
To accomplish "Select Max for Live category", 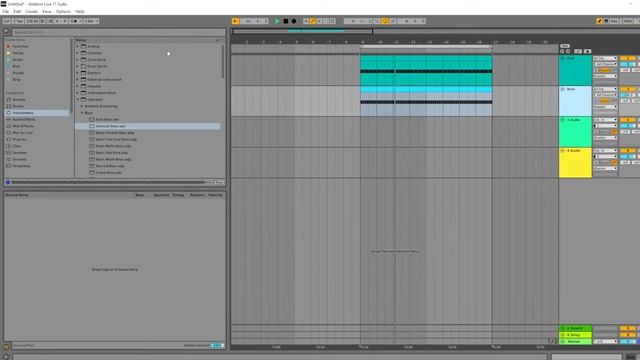I will (22, 133).
